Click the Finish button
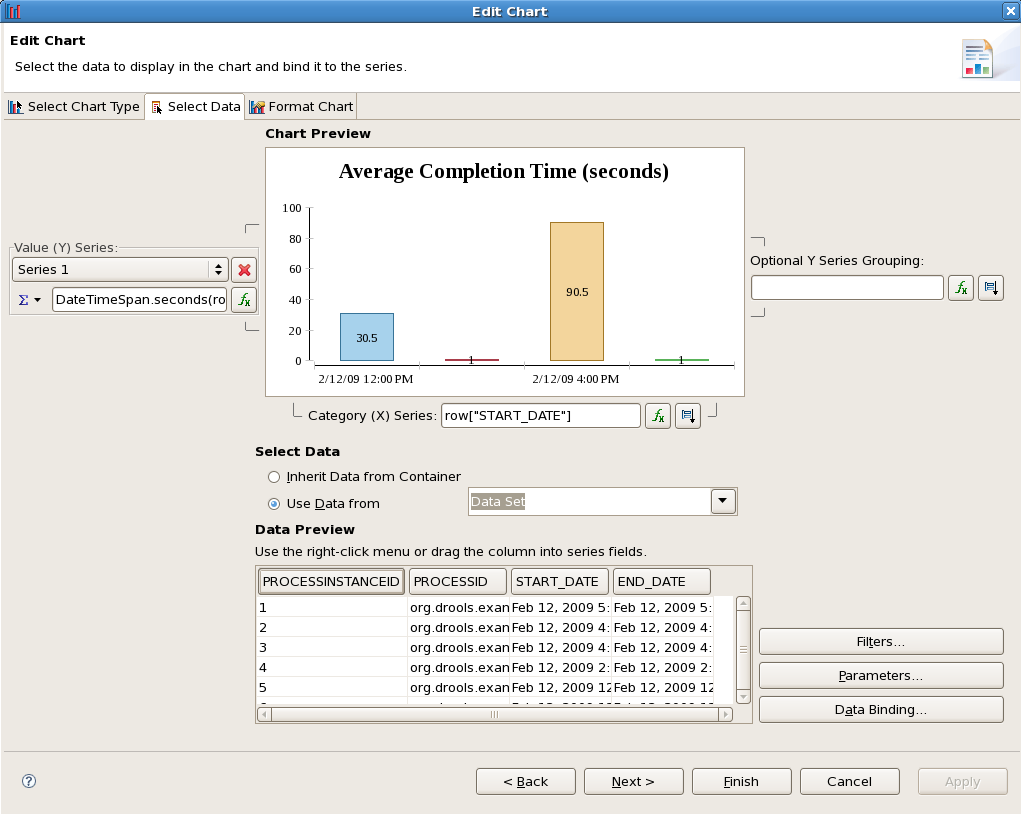The height and width of the screenshot is (814, 1021). click(x=741, y=781)
